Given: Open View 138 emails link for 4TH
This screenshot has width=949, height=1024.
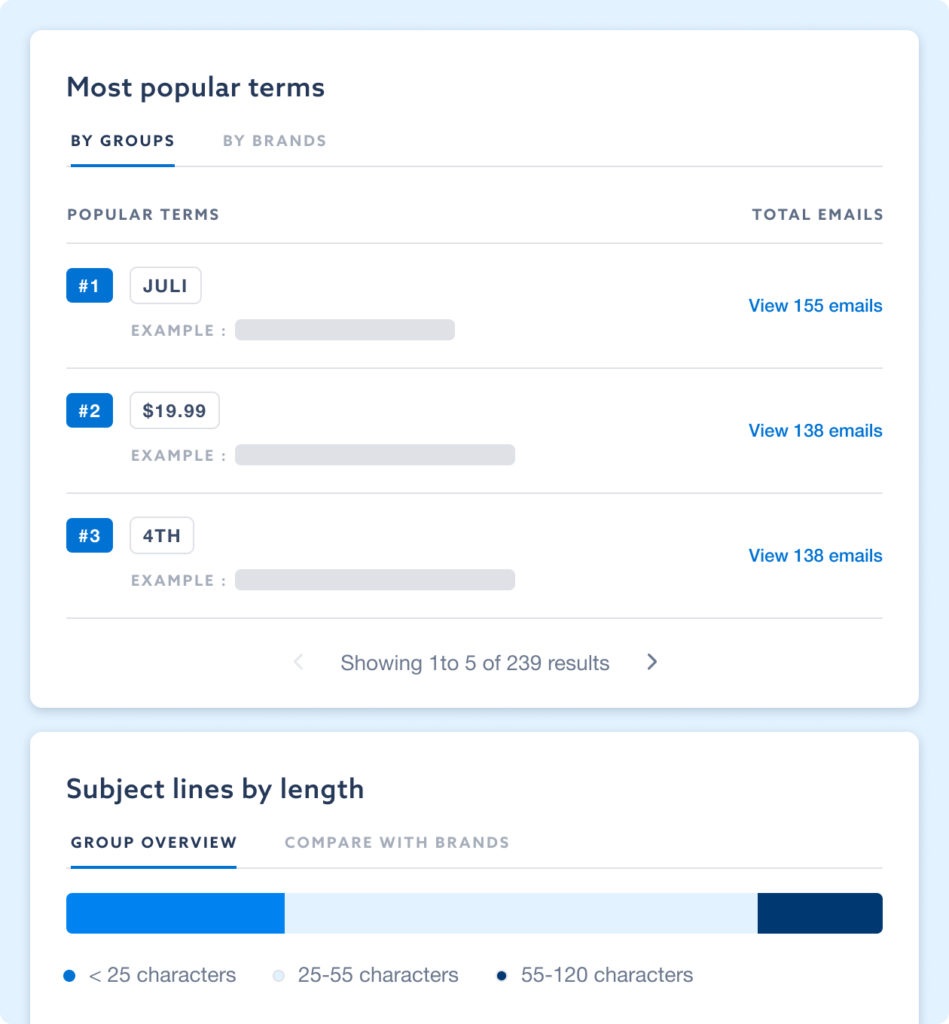Looking at the screenshot, I should (x=815, y=556).
